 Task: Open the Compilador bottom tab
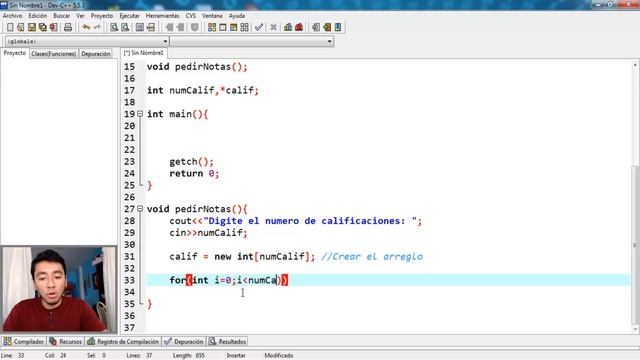[24, 342]
